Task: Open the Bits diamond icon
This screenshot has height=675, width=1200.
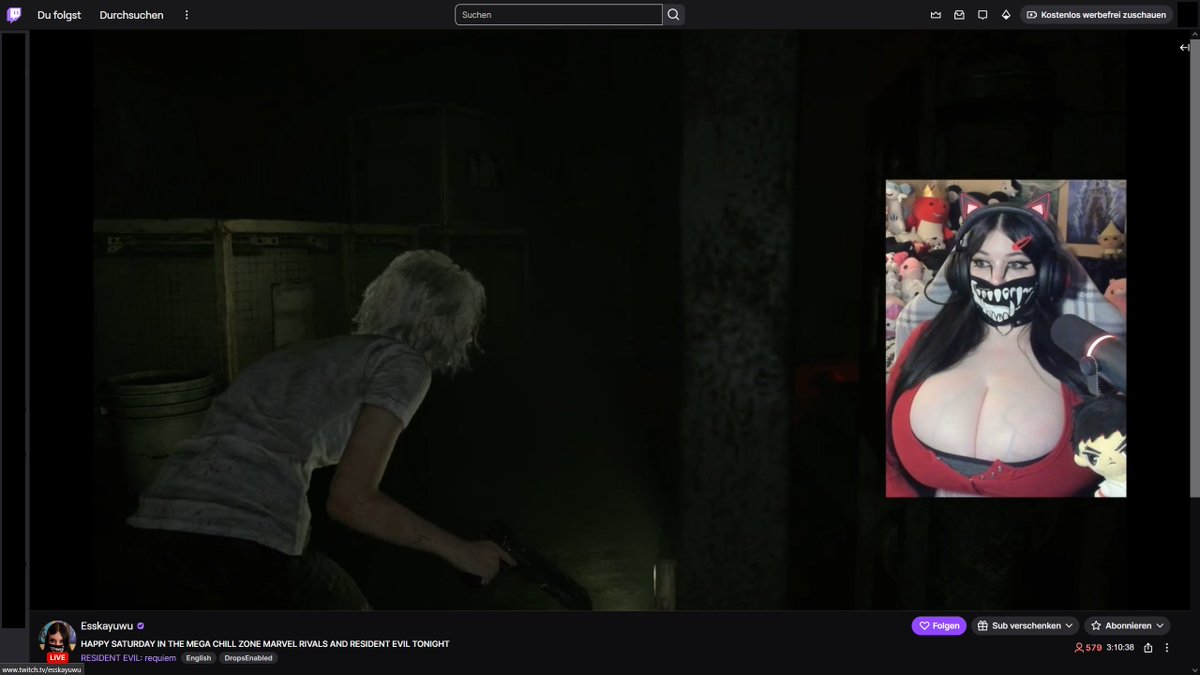Action: (1006, 15)
